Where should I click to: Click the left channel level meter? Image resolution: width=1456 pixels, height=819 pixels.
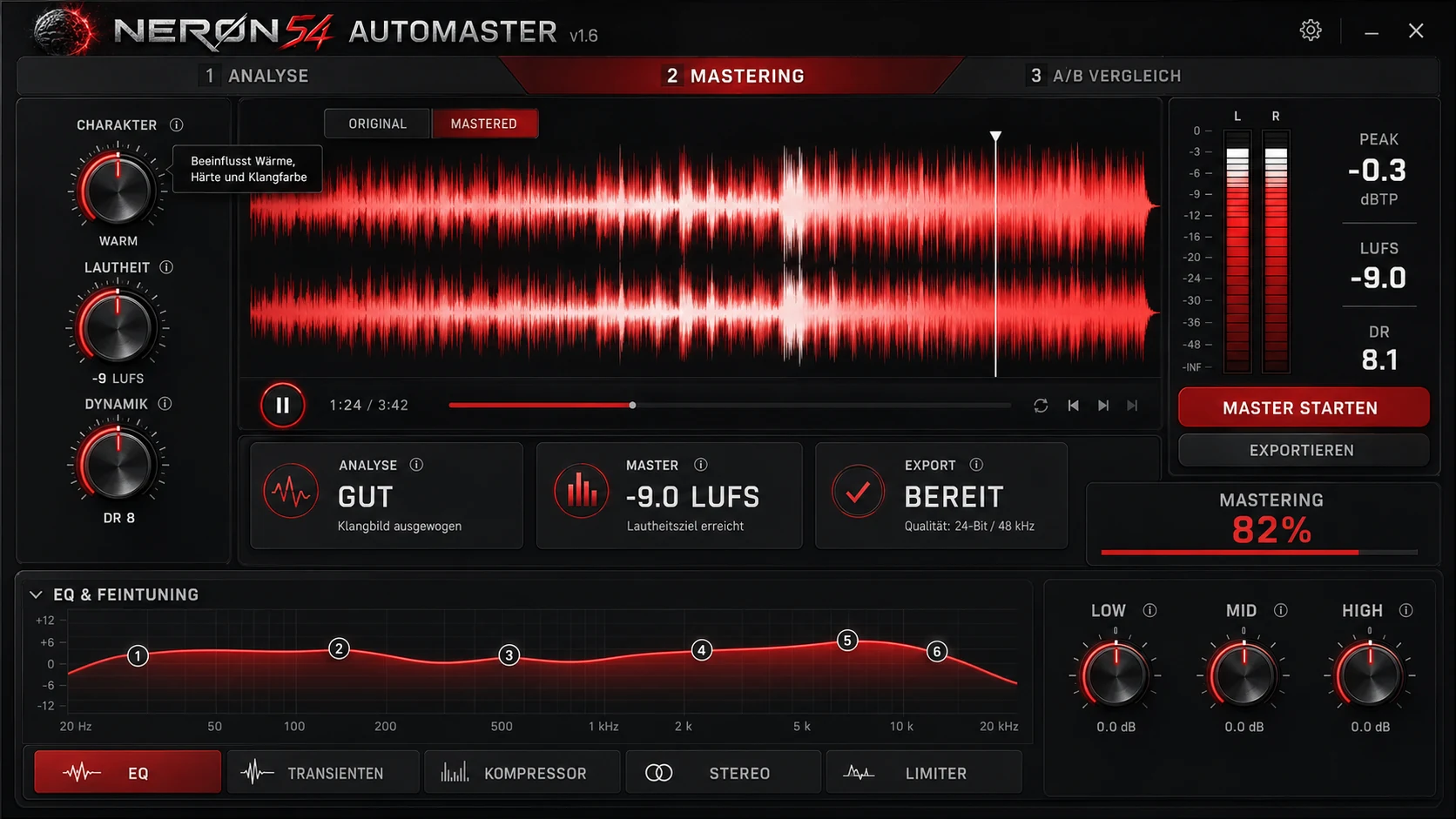pos(1237,252)
